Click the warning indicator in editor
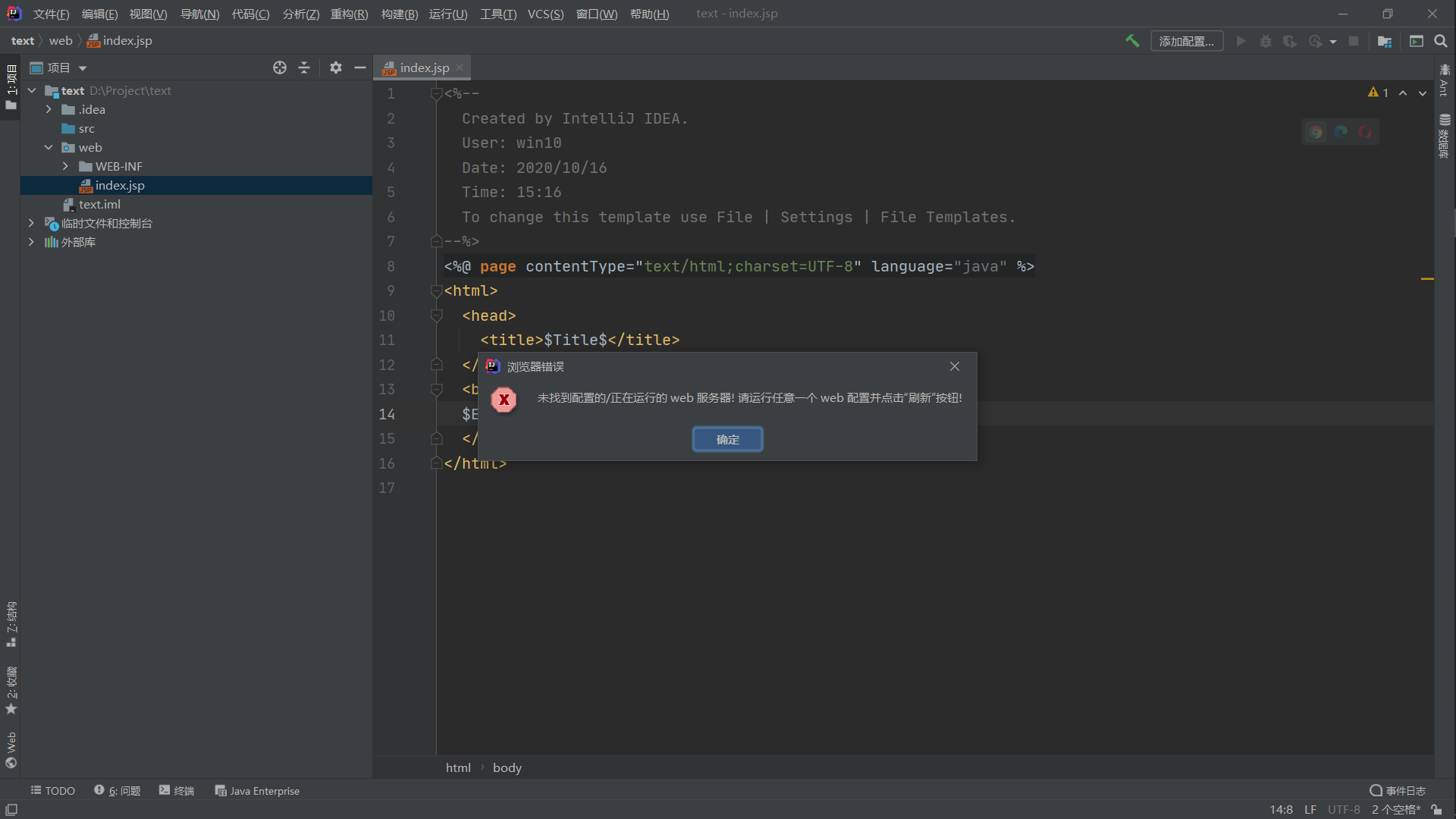The height and width of the screenshot is (819, 1456). [x=1378, y=93]
